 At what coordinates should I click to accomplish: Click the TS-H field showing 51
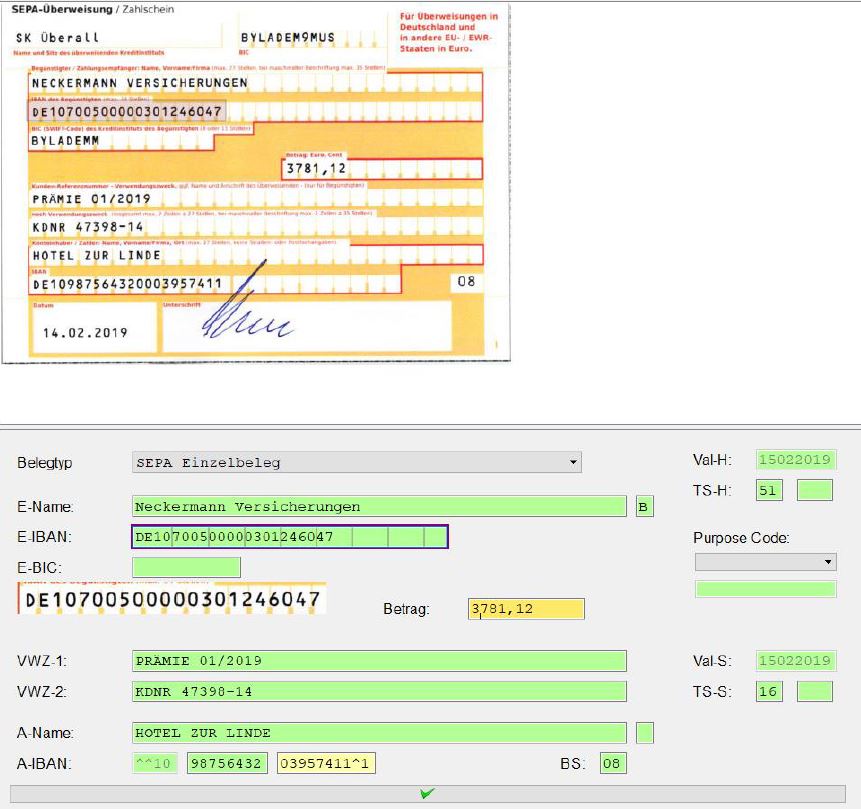click(x=769, y=490)
